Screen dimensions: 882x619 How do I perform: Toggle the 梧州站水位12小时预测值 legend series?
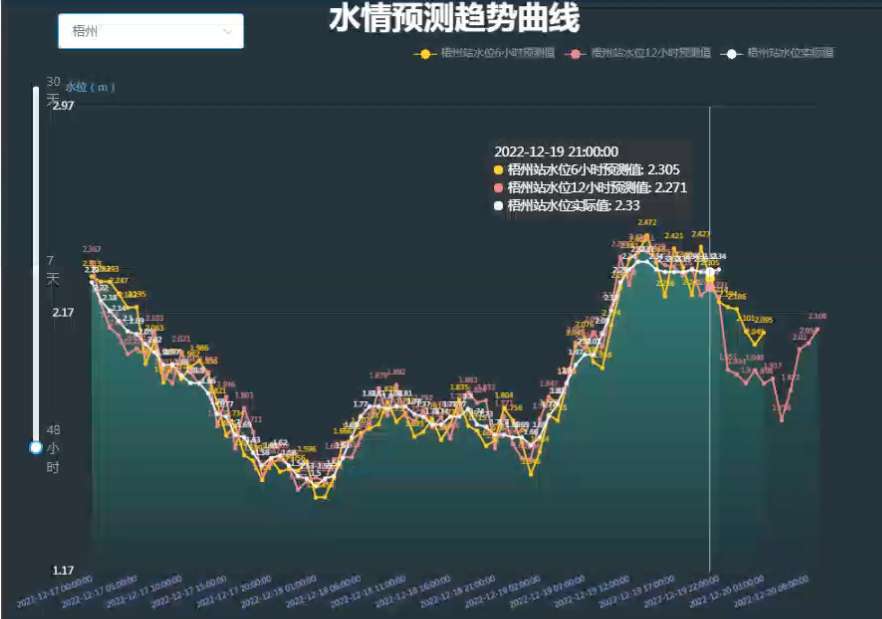pos(650,53)
